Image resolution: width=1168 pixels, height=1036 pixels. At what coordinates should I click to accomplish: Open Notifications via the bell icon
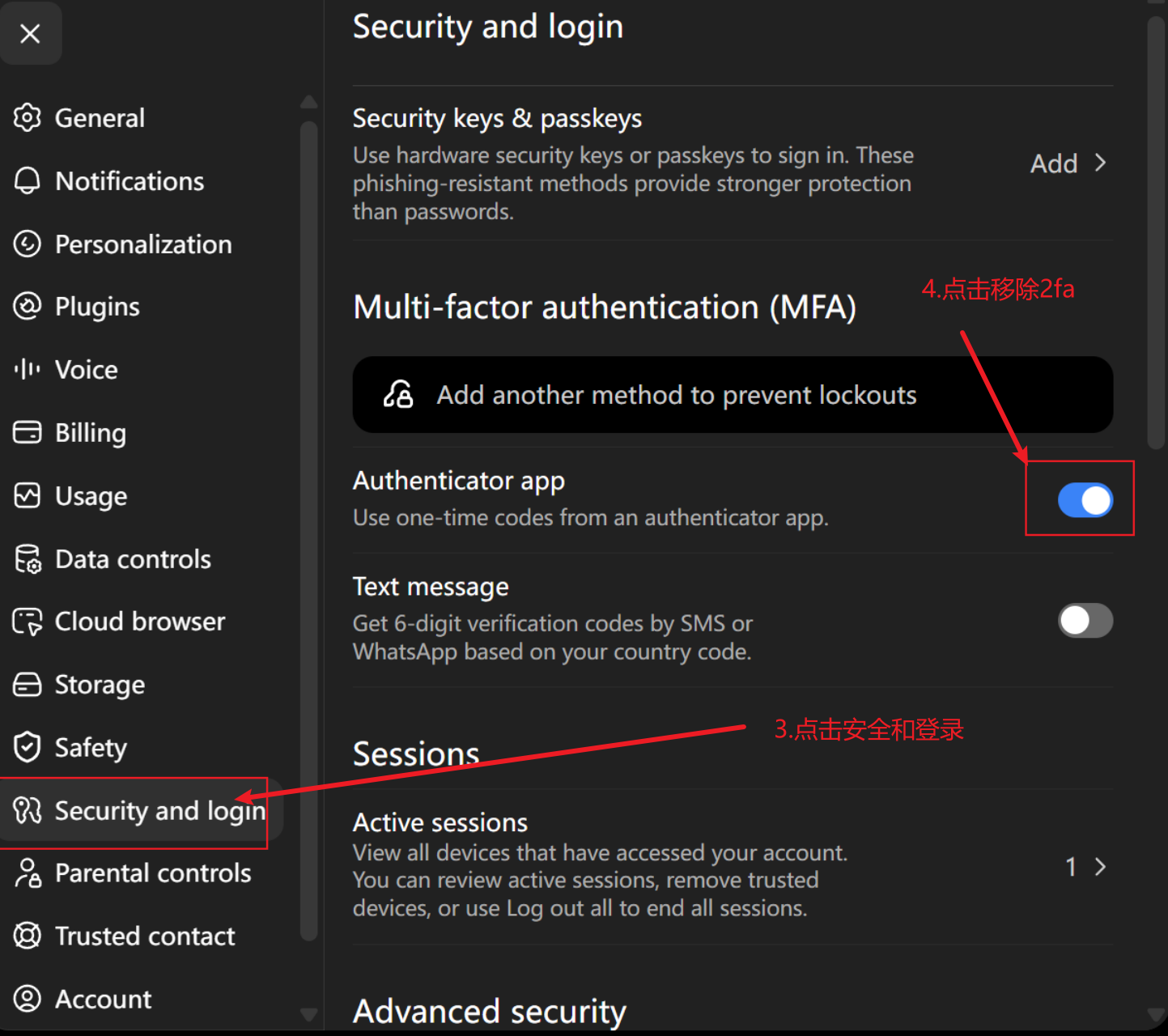[x=28, y=180]
